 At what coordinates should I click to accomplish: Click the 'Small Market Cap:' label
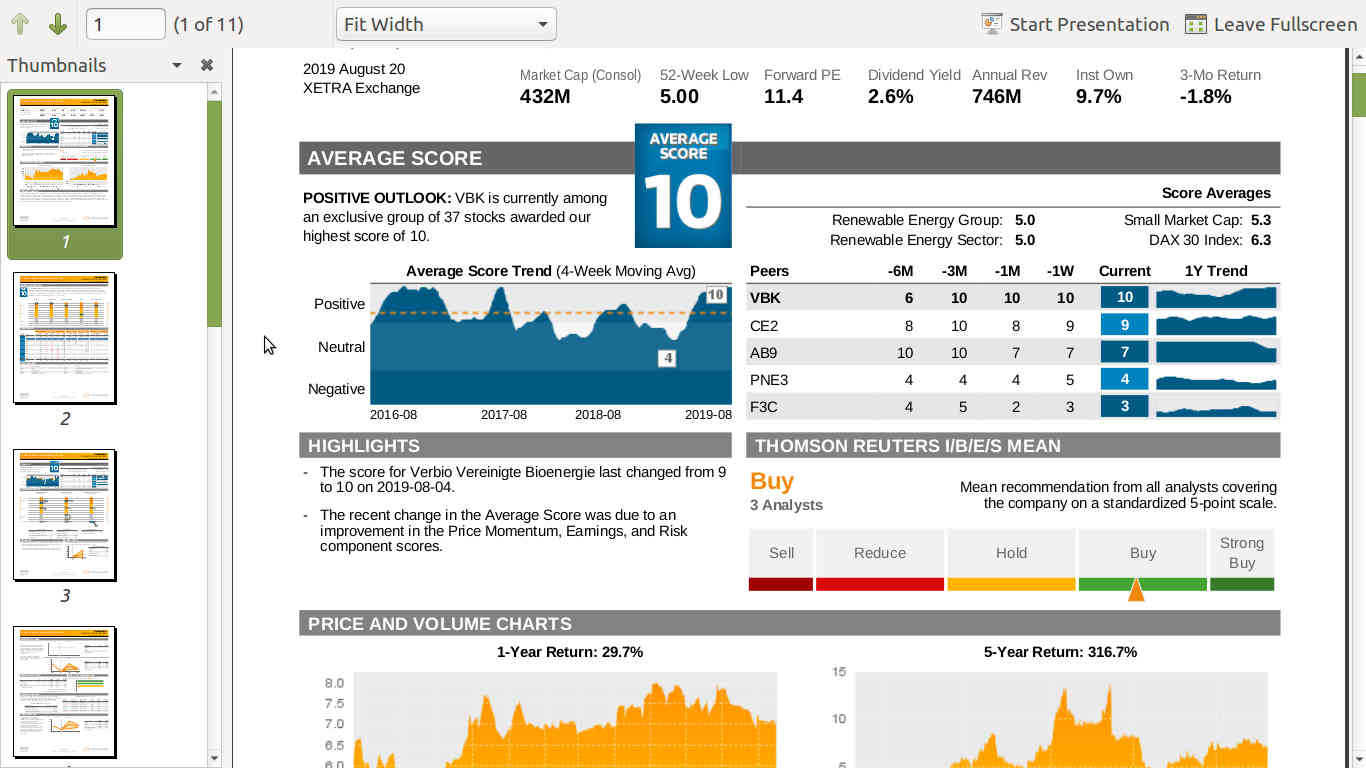pos(1183,220)
